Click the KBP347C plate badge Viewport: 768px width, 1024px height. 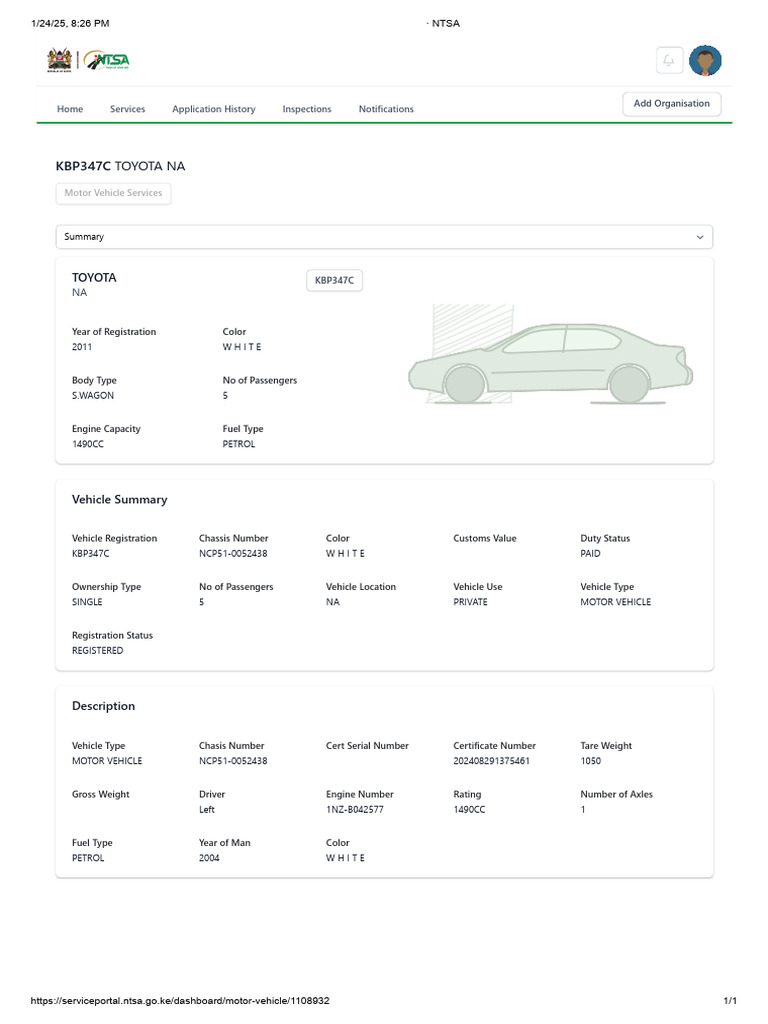334,281
